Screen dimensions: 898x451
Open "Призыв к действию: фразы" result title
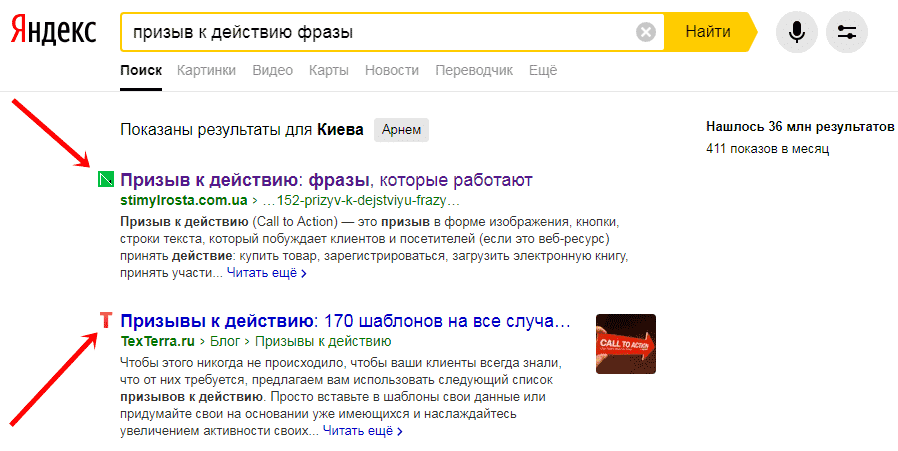[326, 180]
